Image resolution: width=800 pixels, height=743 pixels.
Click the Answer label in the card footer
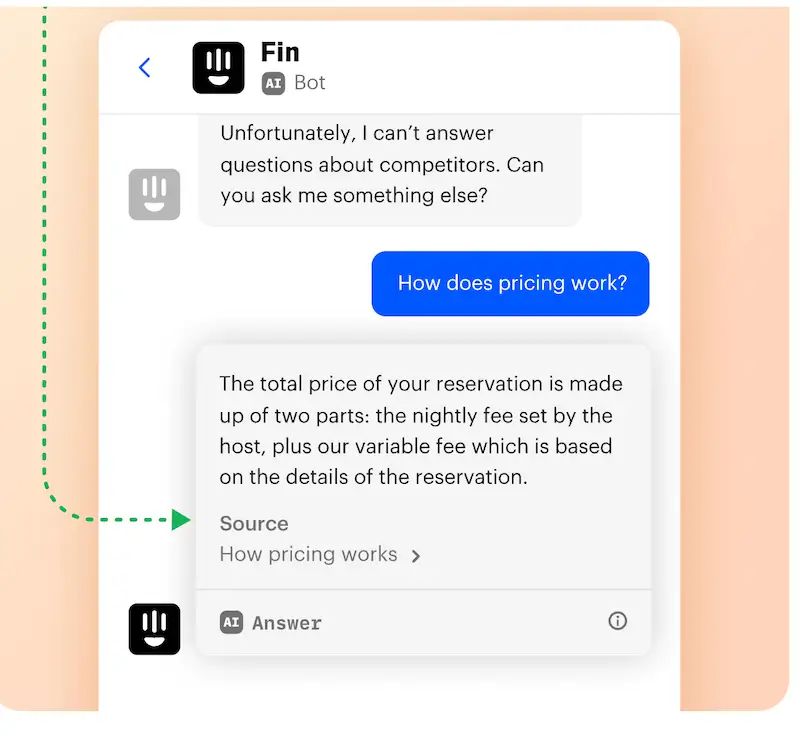tap(287, 622)
